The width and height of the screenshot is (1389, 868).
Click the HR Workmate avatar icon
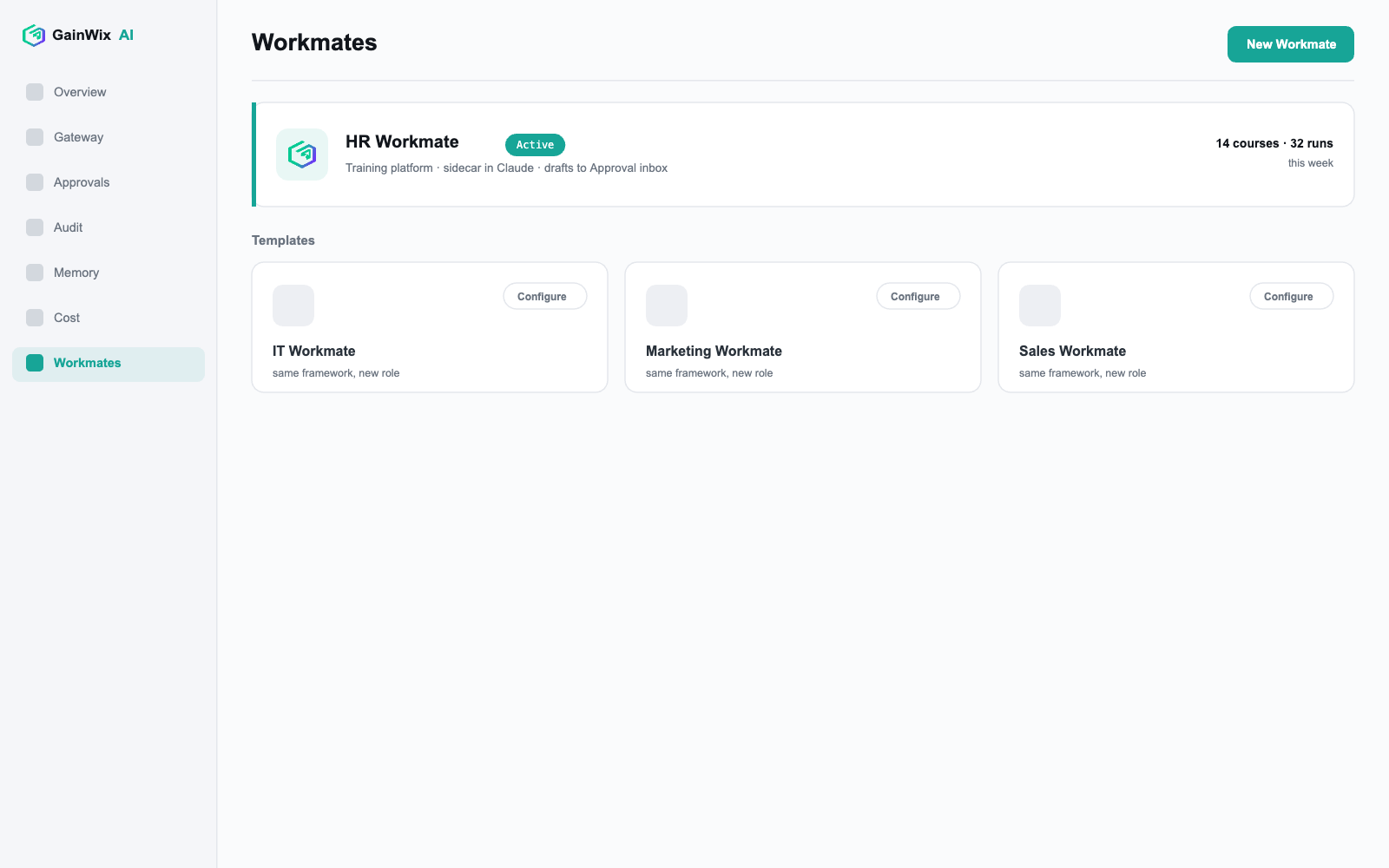(302, 155)
